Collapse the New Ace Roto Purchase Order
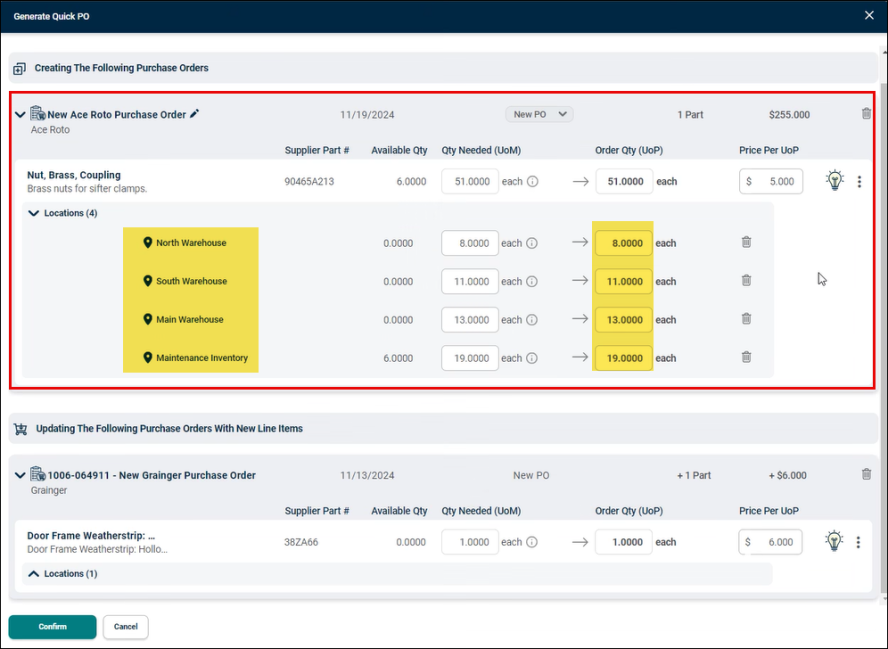This screenshot has width=888, height=649. [20, 114]
